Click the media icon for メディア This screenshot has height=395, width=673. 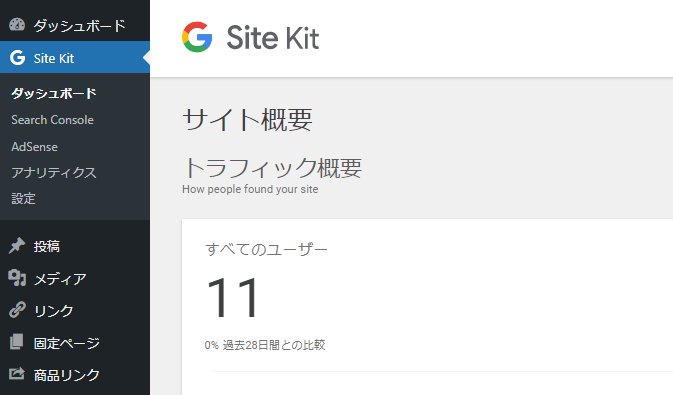tap(17, 278)
